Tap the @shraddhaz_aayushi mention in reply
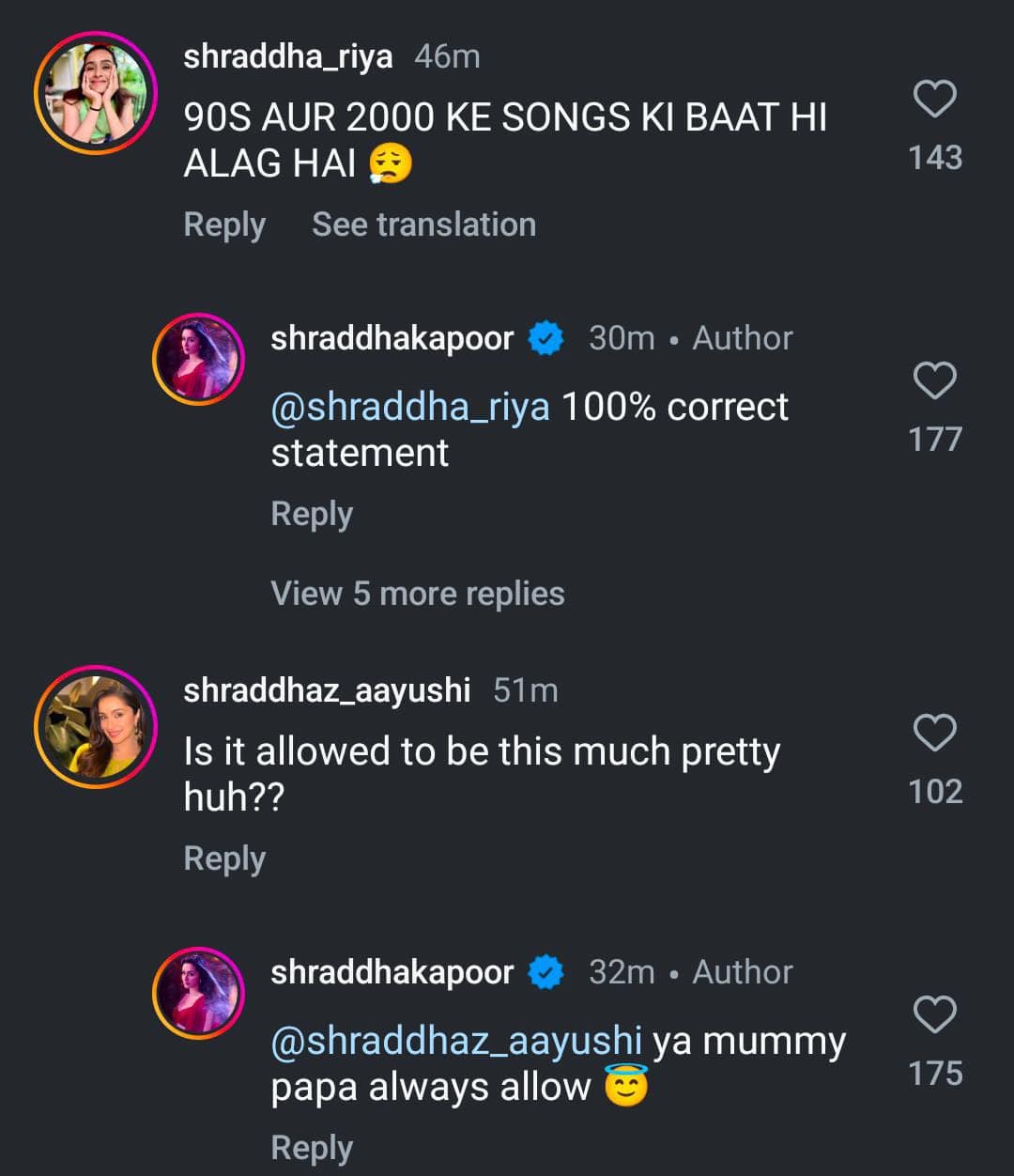This screenshot has width=1014, height=1176. pyautogui.click(x=456, y=1042)
